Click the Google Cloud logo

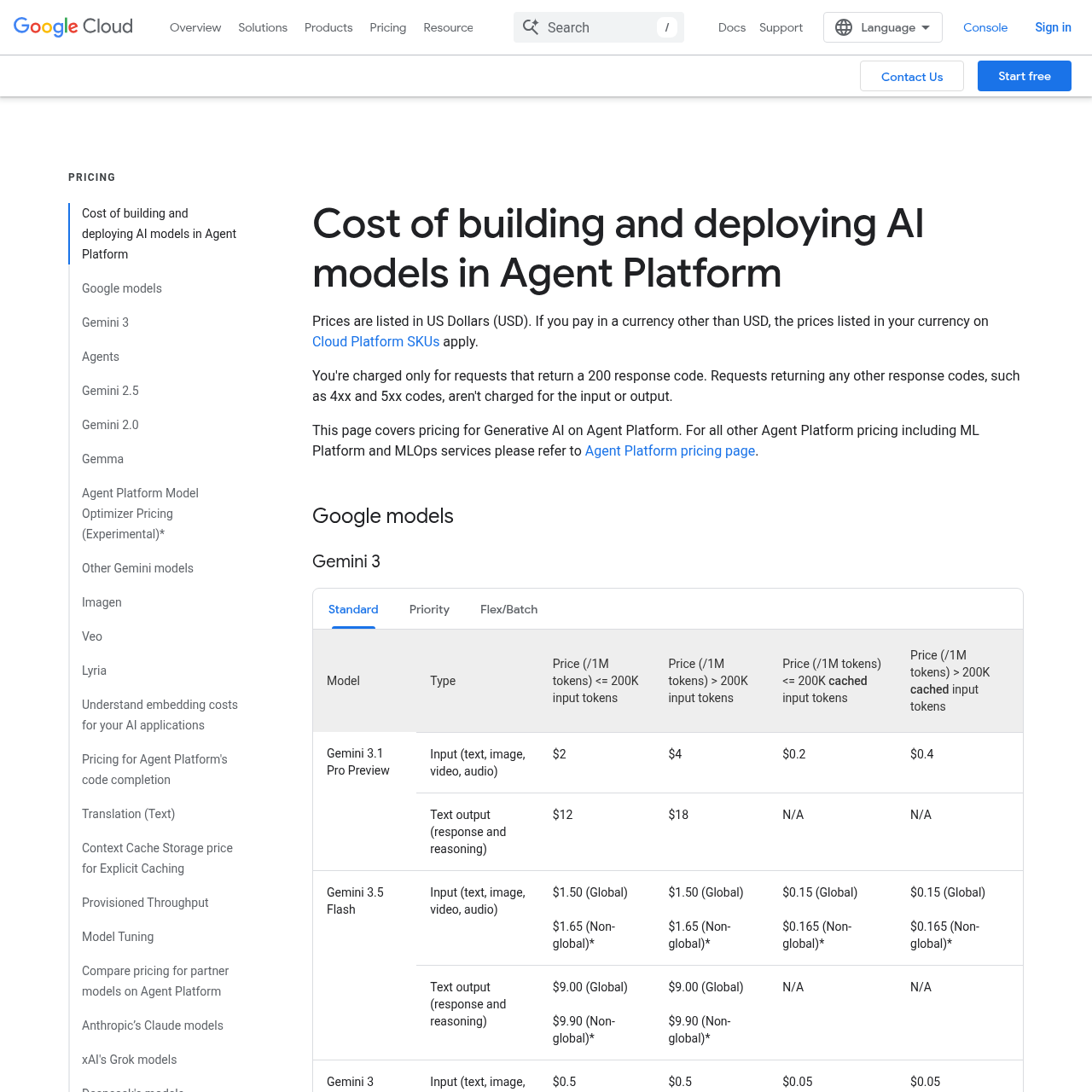tap(73, 27)
